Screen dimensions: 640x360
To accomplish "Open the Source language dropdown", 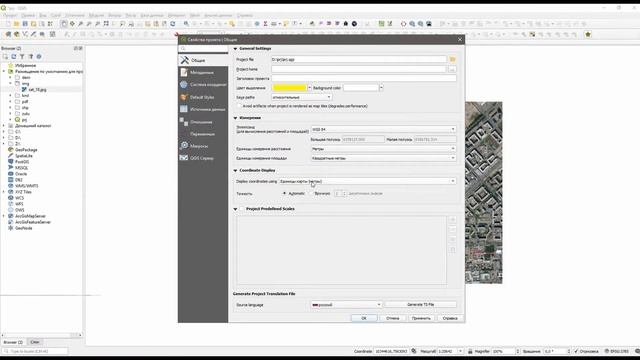I will [x=346, y=305].
